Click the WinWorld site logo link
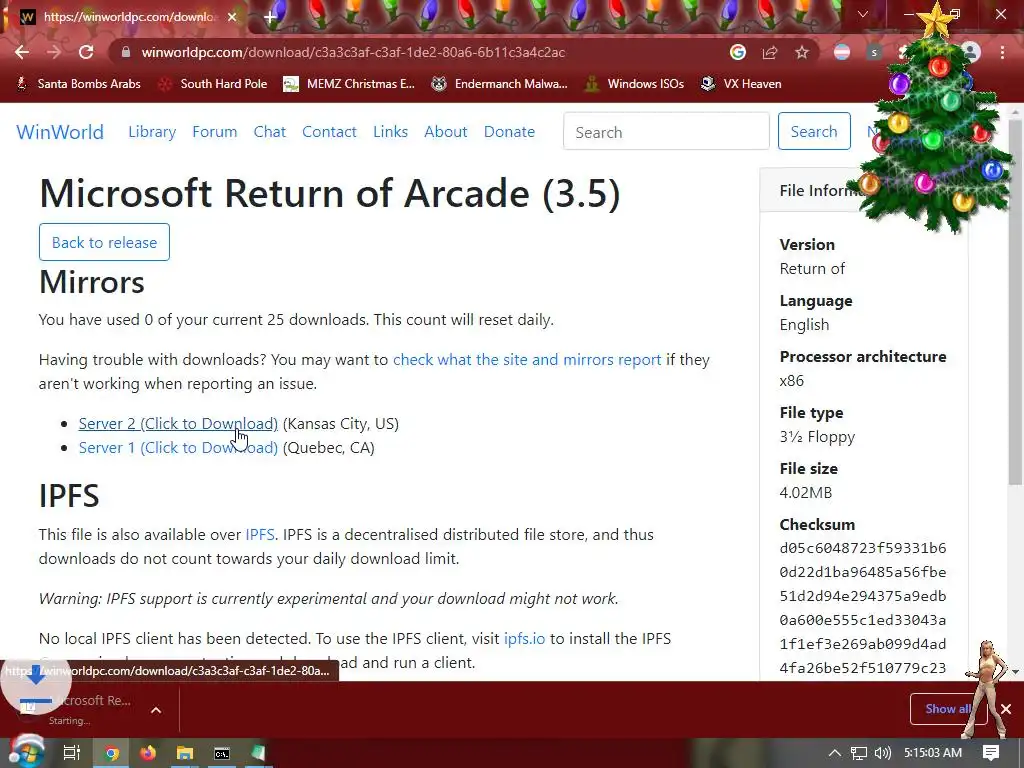Image resolution: width=1024 pixels, height=768 pixels. click(x=60, y=132)
